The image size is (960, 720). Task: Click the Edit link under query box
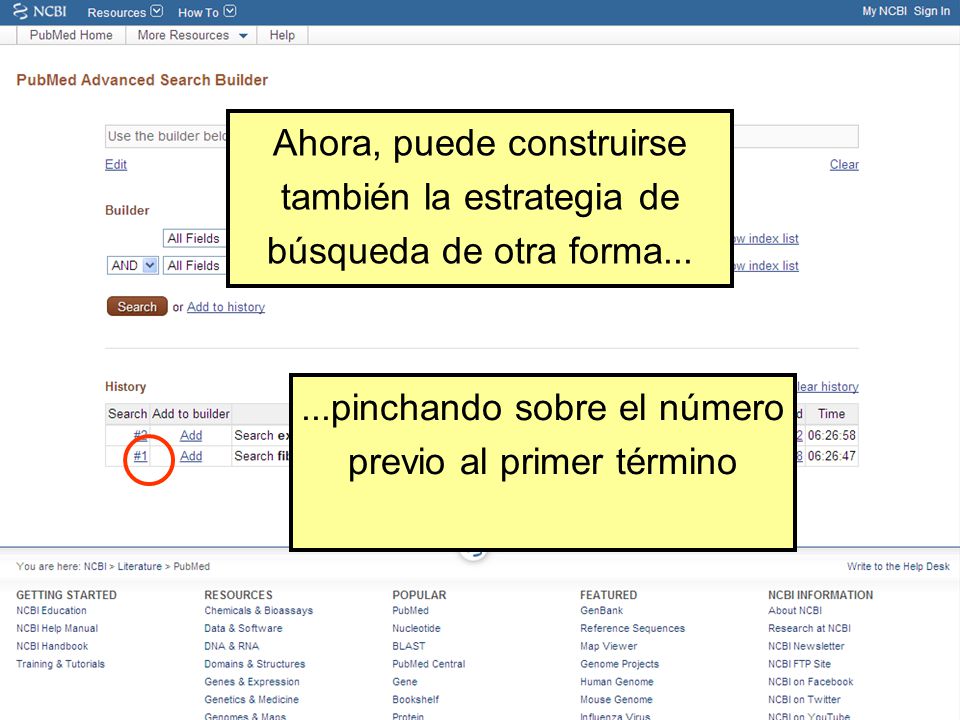(116, 164)
